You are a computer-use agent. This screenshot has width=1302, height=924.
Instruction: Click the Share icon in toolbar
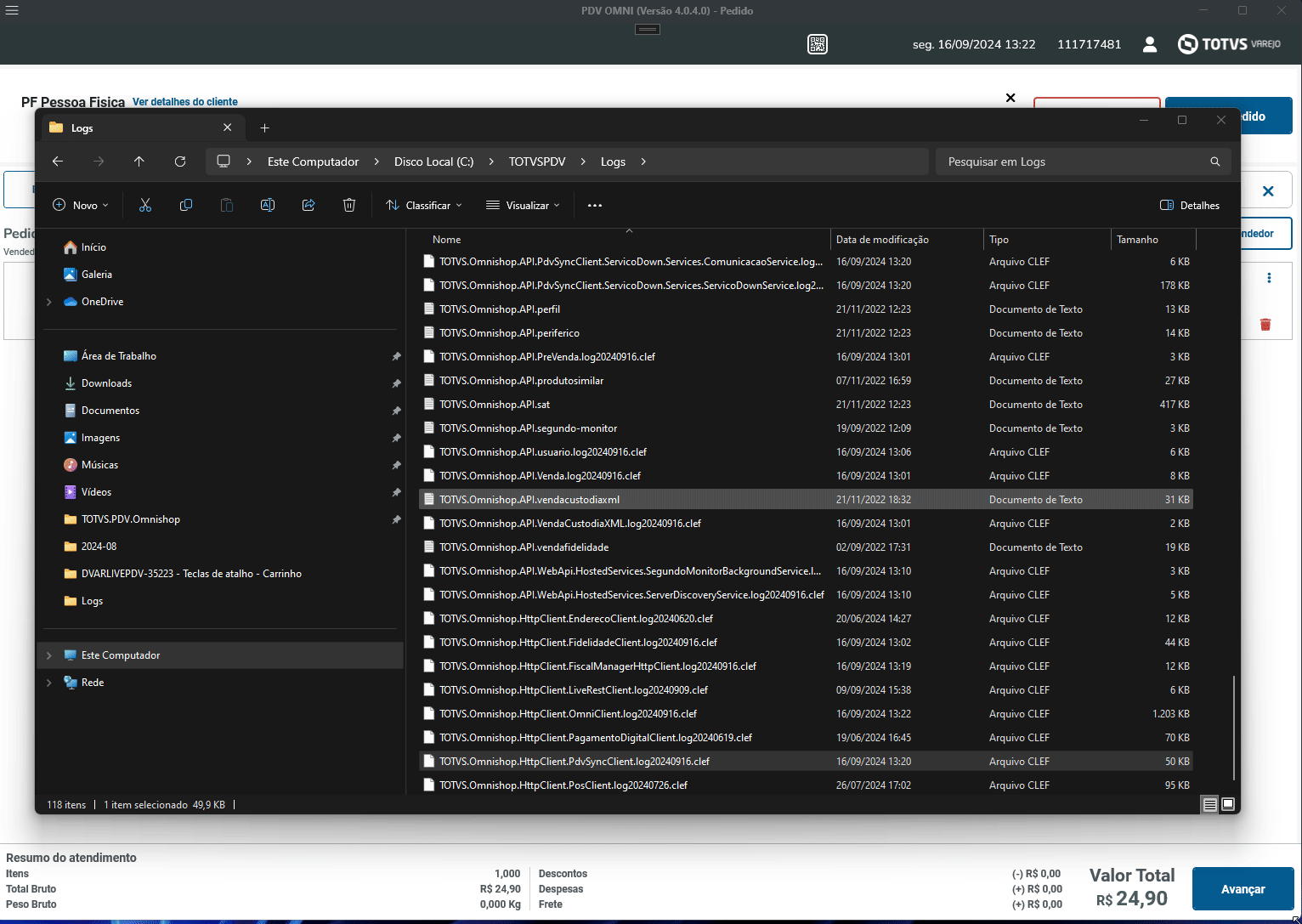coord(309,205)
